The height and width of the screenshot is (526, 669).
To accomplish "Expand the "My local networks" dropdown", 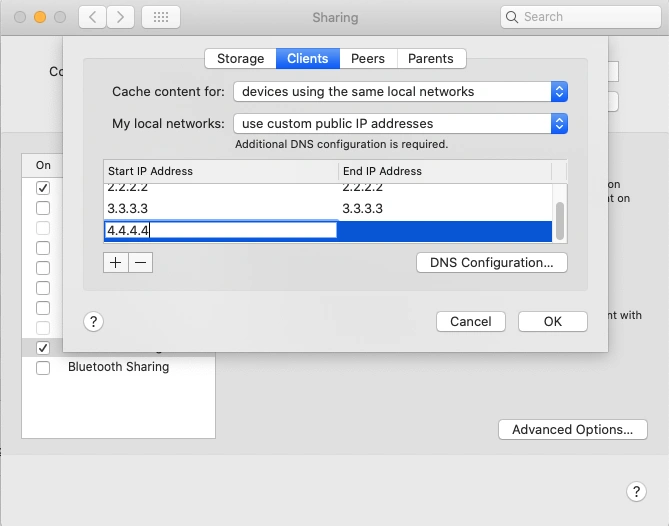I will click(x=400, y=124).
